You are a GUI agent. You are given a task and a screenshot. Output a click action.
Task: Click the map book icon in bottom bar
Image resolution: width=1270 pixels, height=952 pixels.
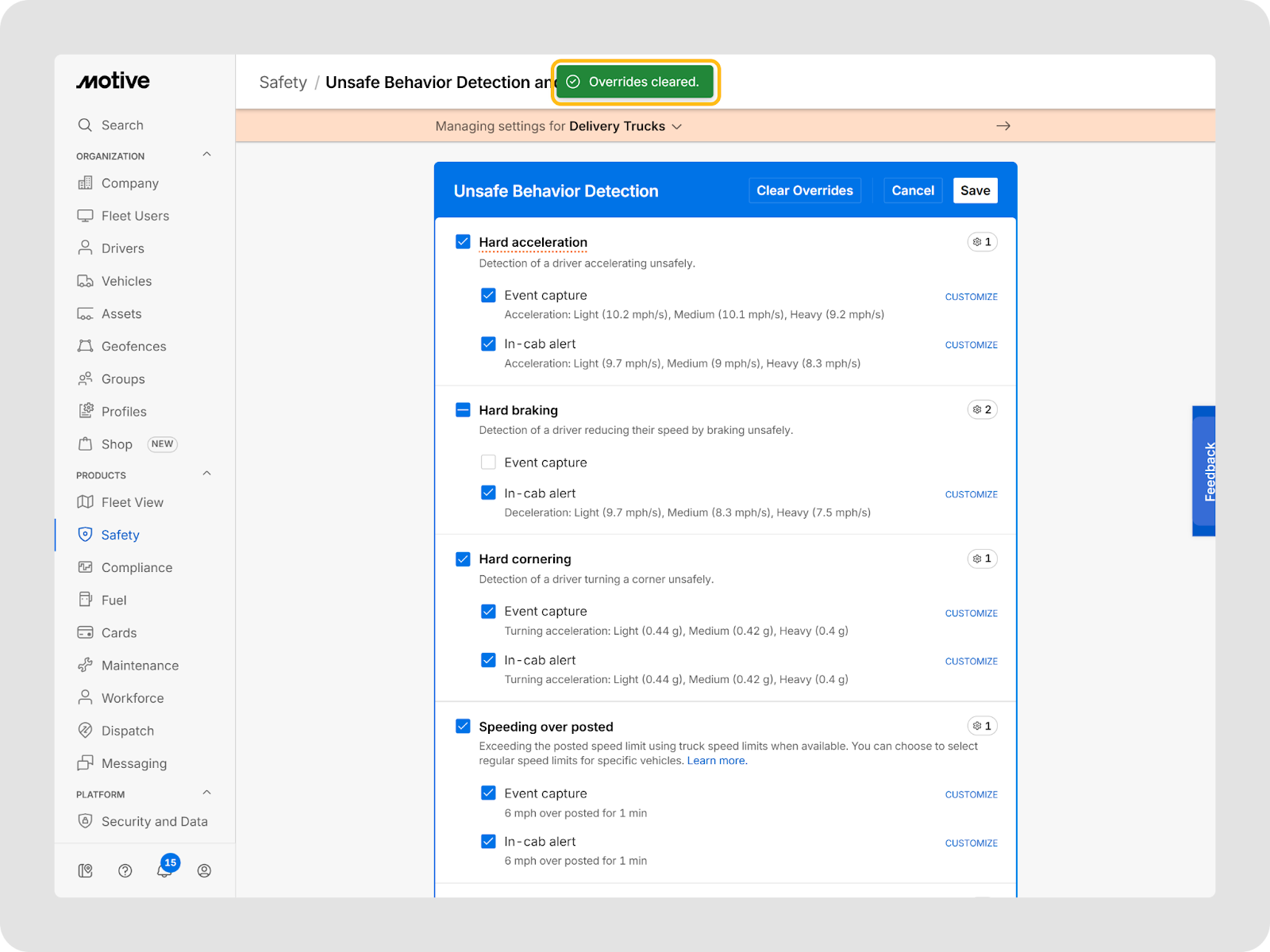tap(86, 870)
